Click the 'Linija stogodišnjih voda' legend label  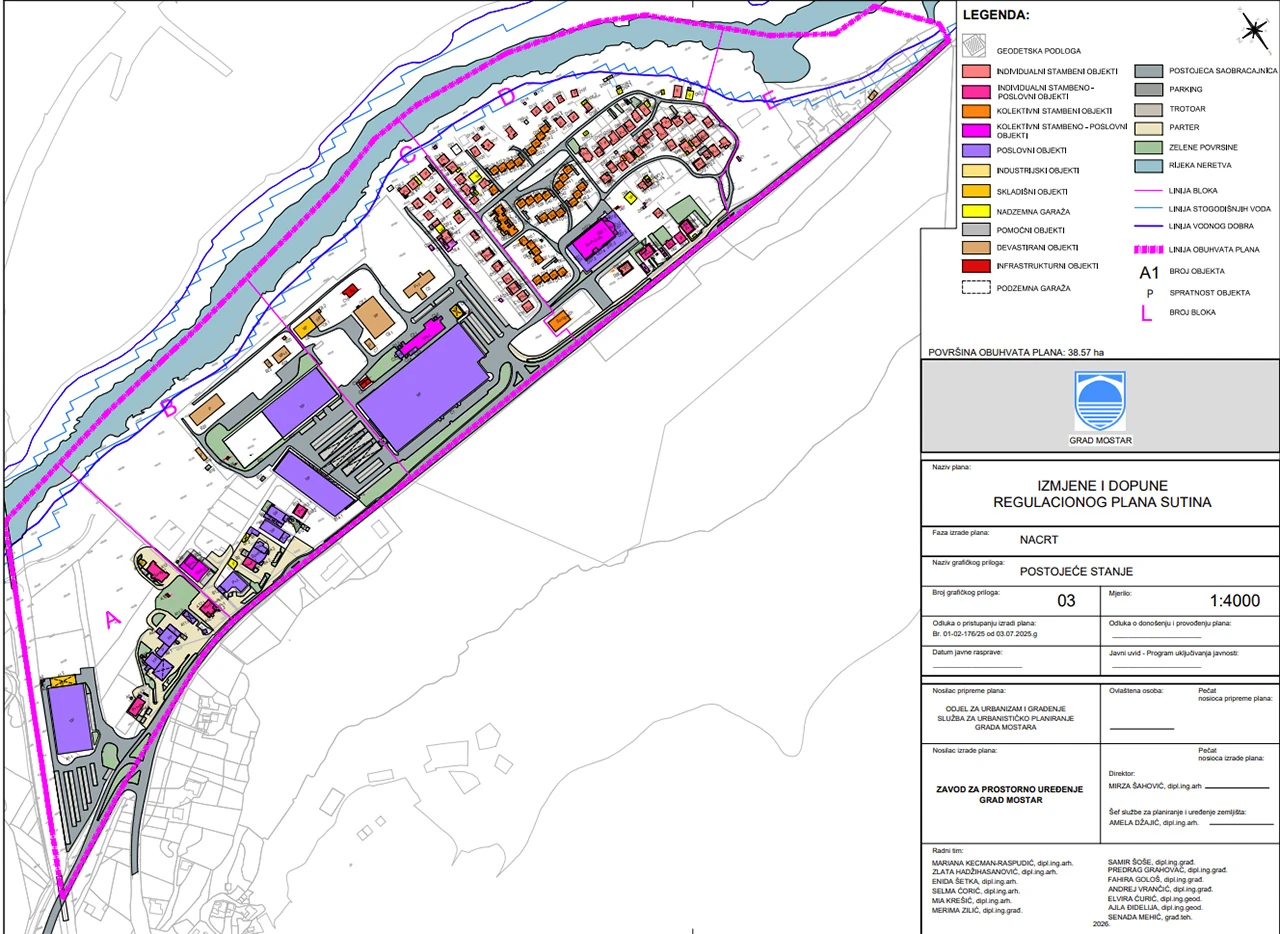point(1220,209)
